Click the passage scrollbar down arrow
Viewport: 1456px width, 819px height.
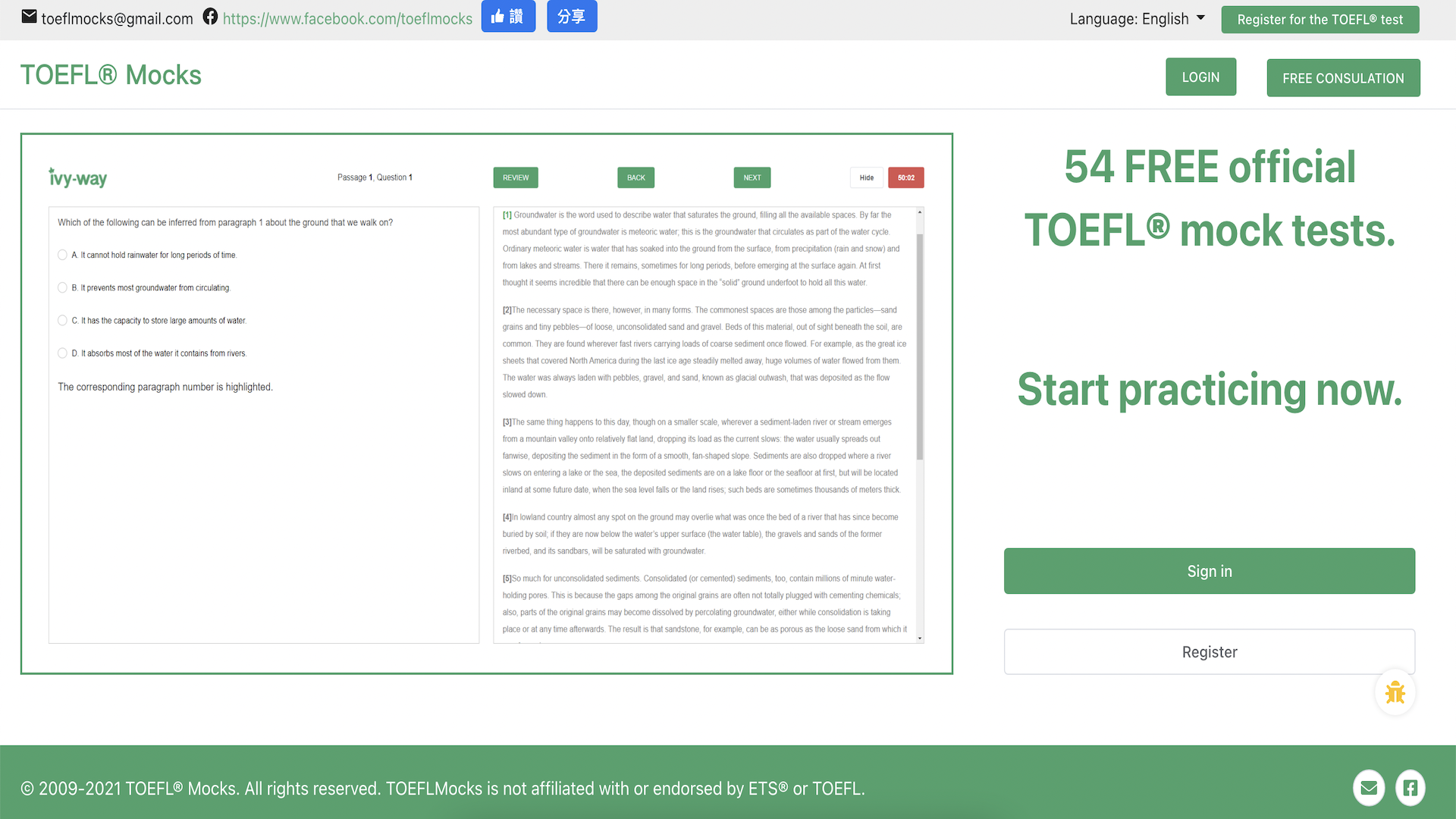(x=920, y=639)
